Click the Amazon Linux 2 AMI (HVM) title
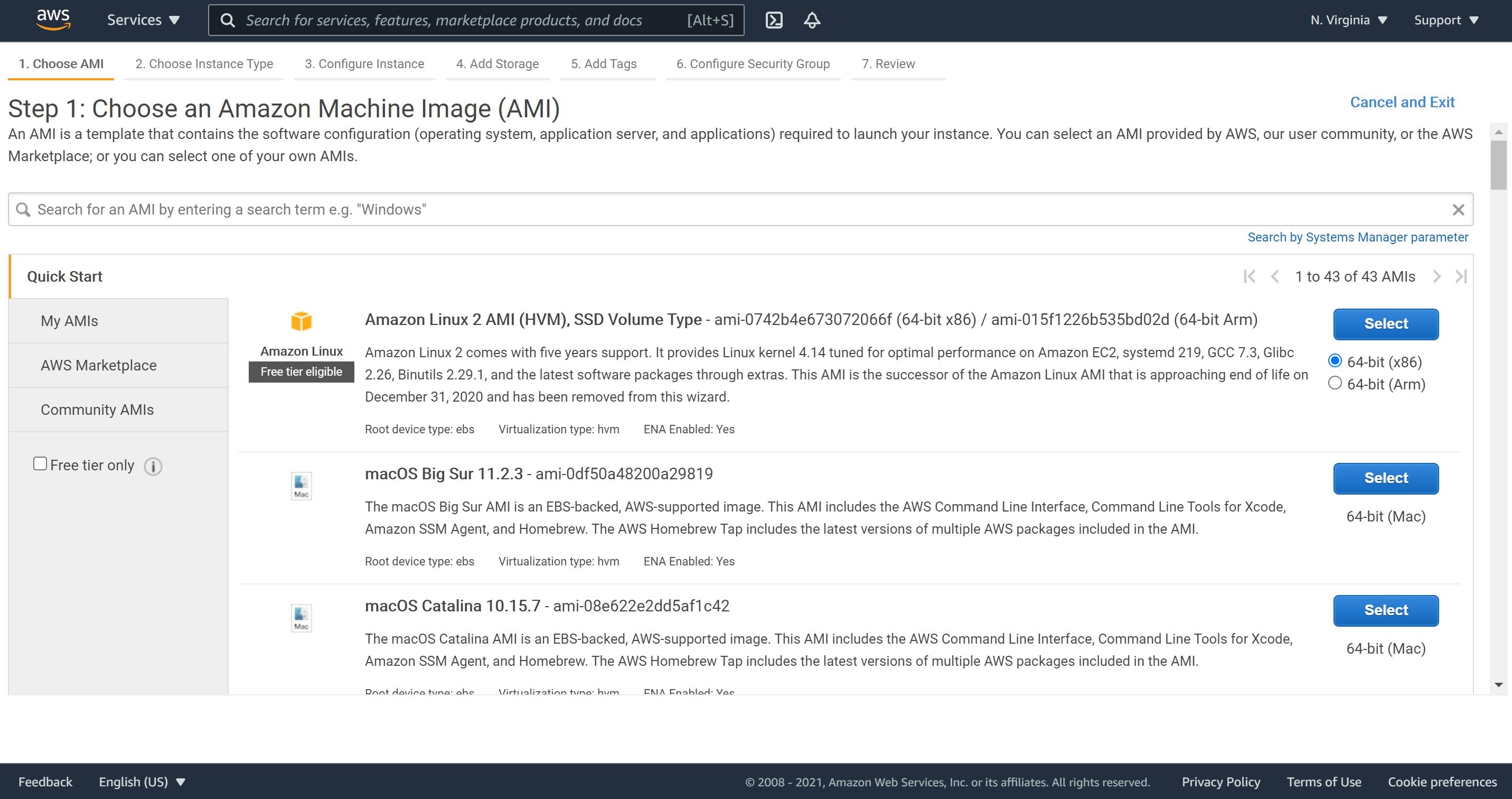1512x799 pixels. 533,320
